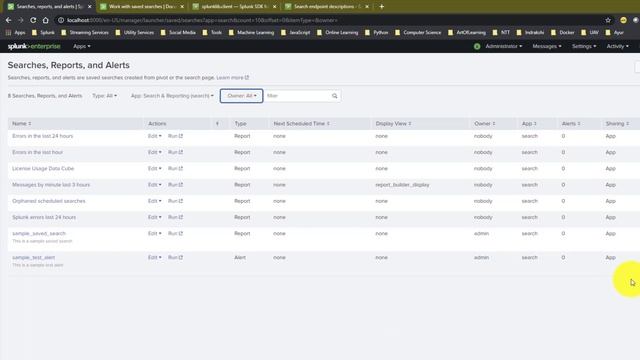
Task: Open the sample_test_alert entry
Action: click(x=33, y=258)
